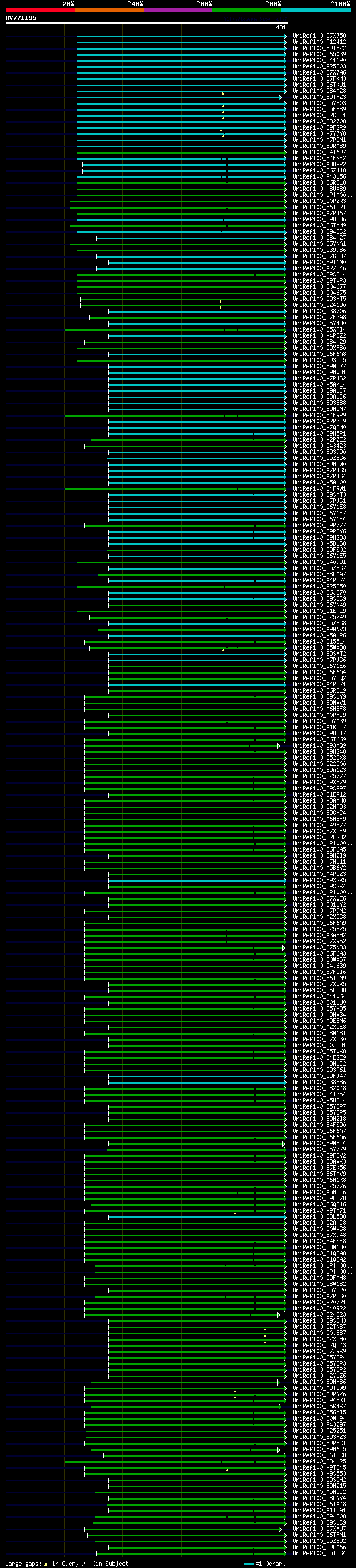Open the UniRef100_Q41690 hit label
The height and width of the screenshot is (1568, 356).
pos(319,61)
